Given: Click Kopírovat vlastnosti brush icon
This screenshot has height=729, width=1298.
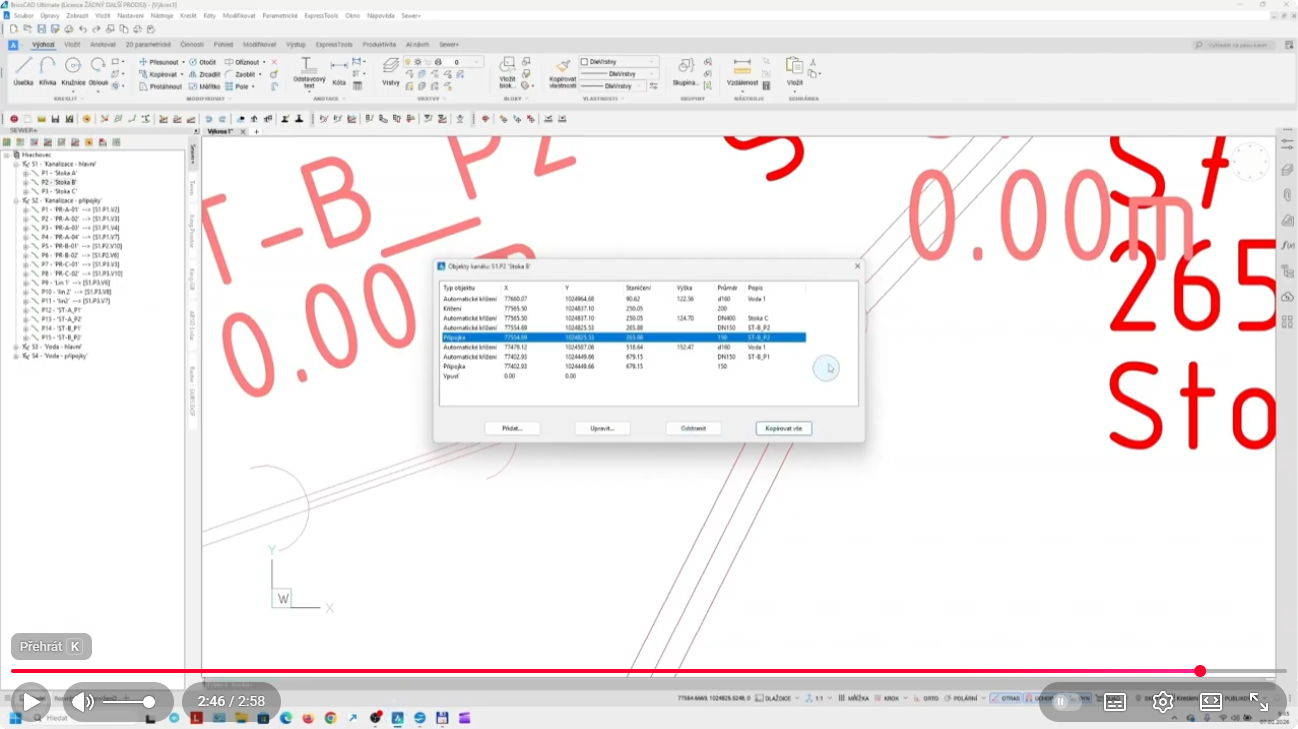Looking at the screenshot, I should [x=563, y=70].
